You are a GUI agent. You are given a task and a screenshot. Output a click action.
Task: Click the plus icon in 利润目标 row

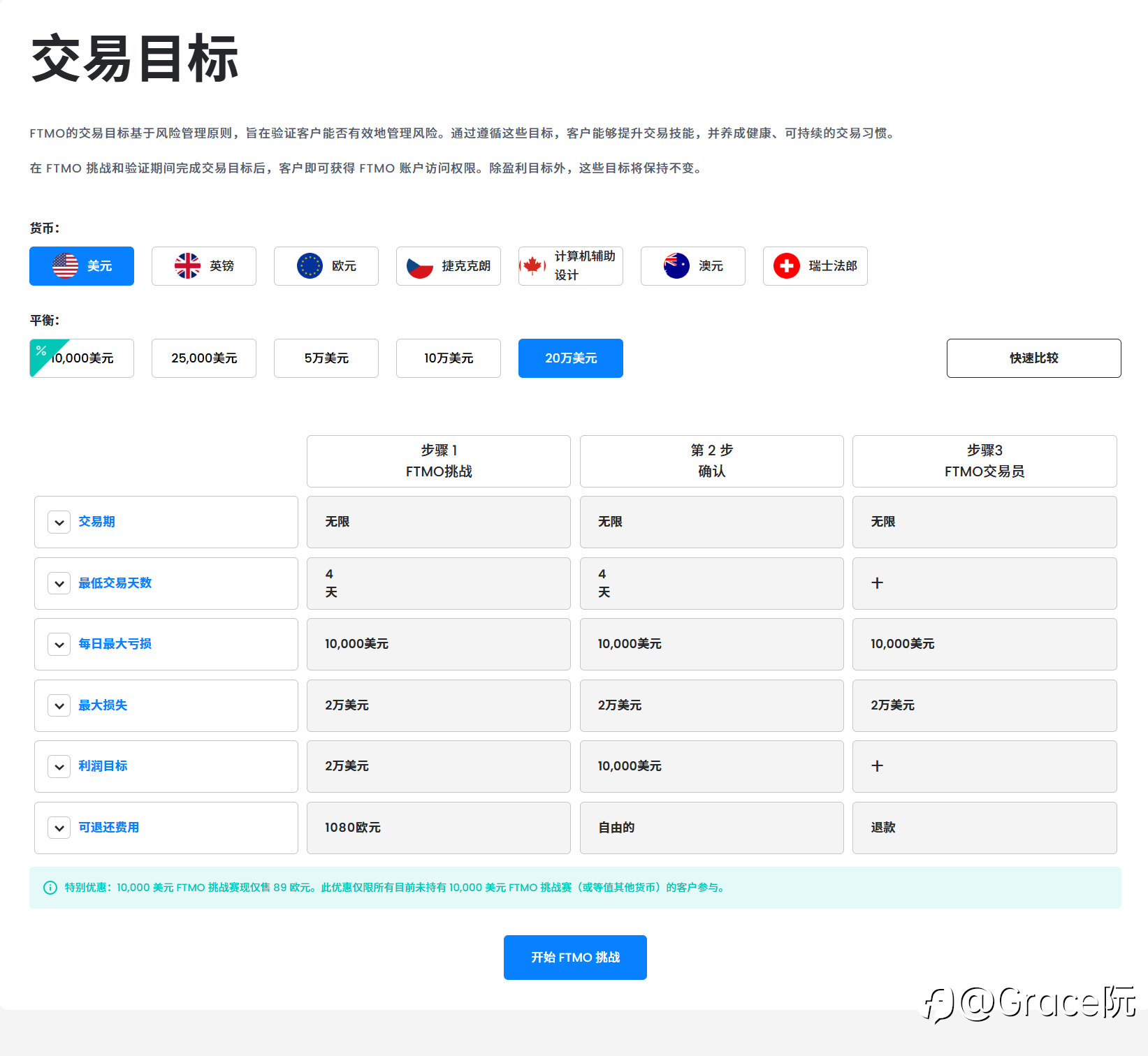878,766
